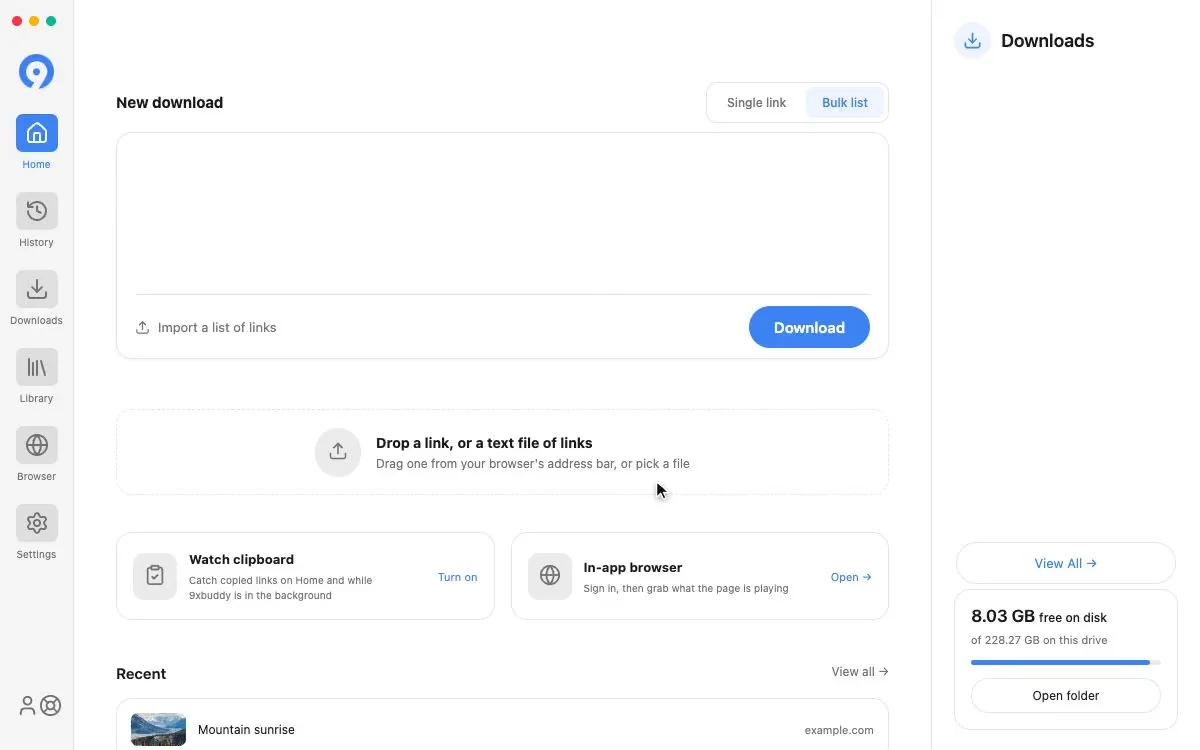Open the Library sidebar icon
Viewport: 1200px width, 750px height.
(36, 367)
